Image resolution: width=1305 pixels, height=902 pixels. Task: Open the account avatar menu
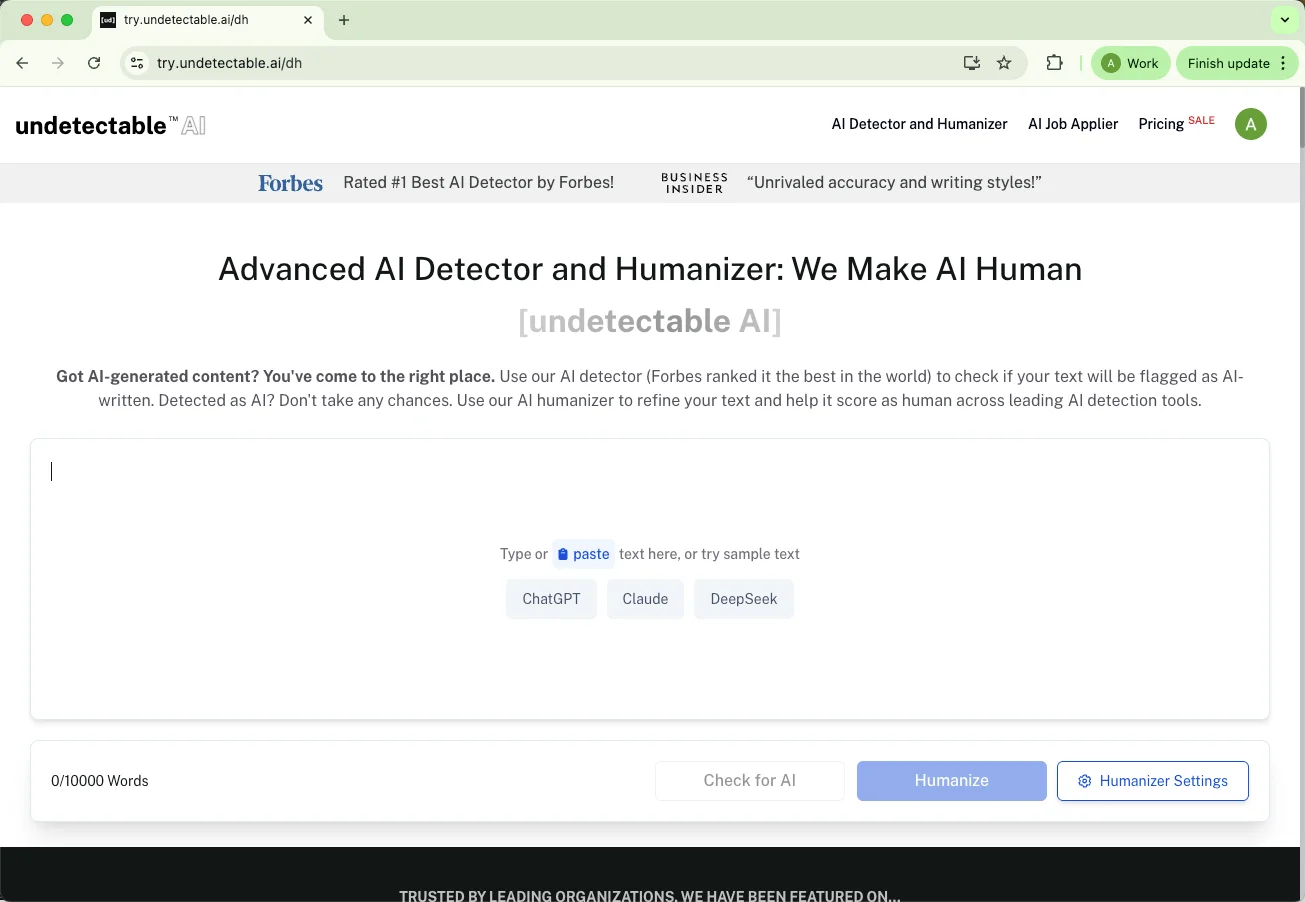click(x=1250, y=124)
